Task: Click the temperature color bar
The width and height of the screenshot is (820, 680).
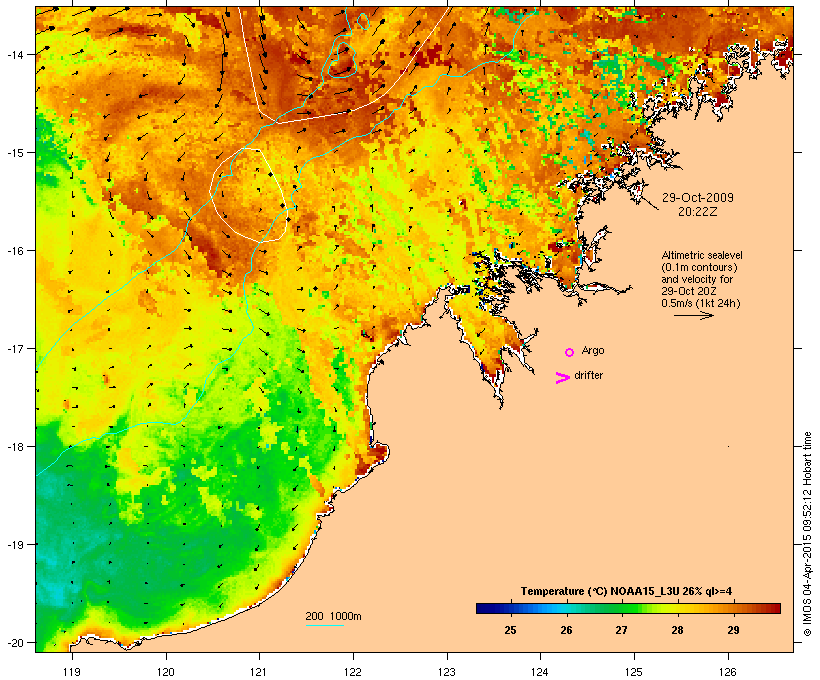Action: click(628, 608)
